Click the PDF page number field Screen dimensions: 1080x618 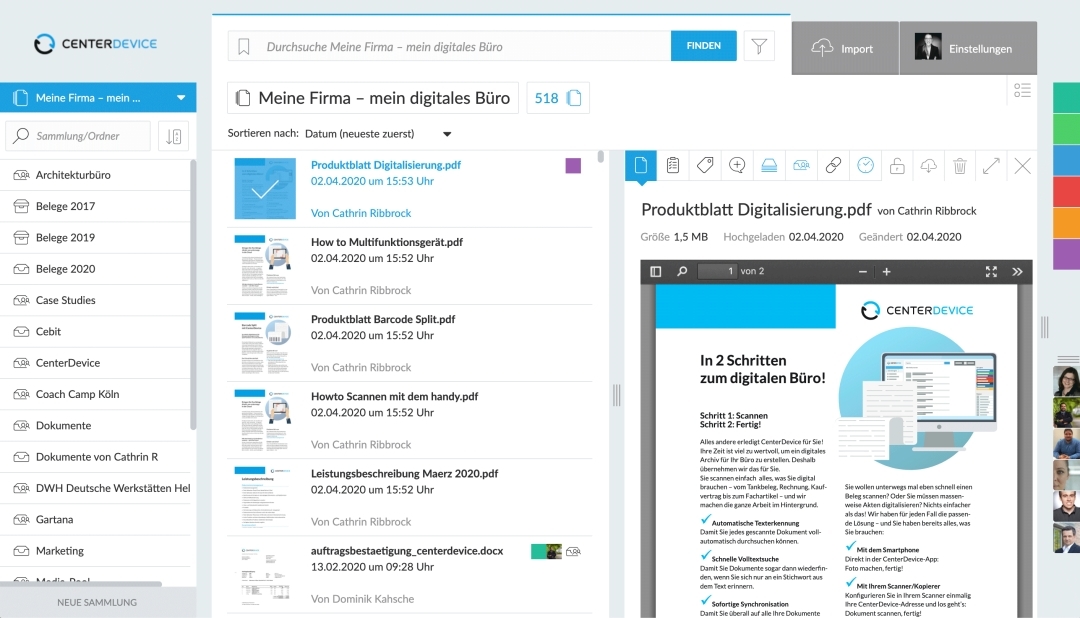tap(717, 271)
